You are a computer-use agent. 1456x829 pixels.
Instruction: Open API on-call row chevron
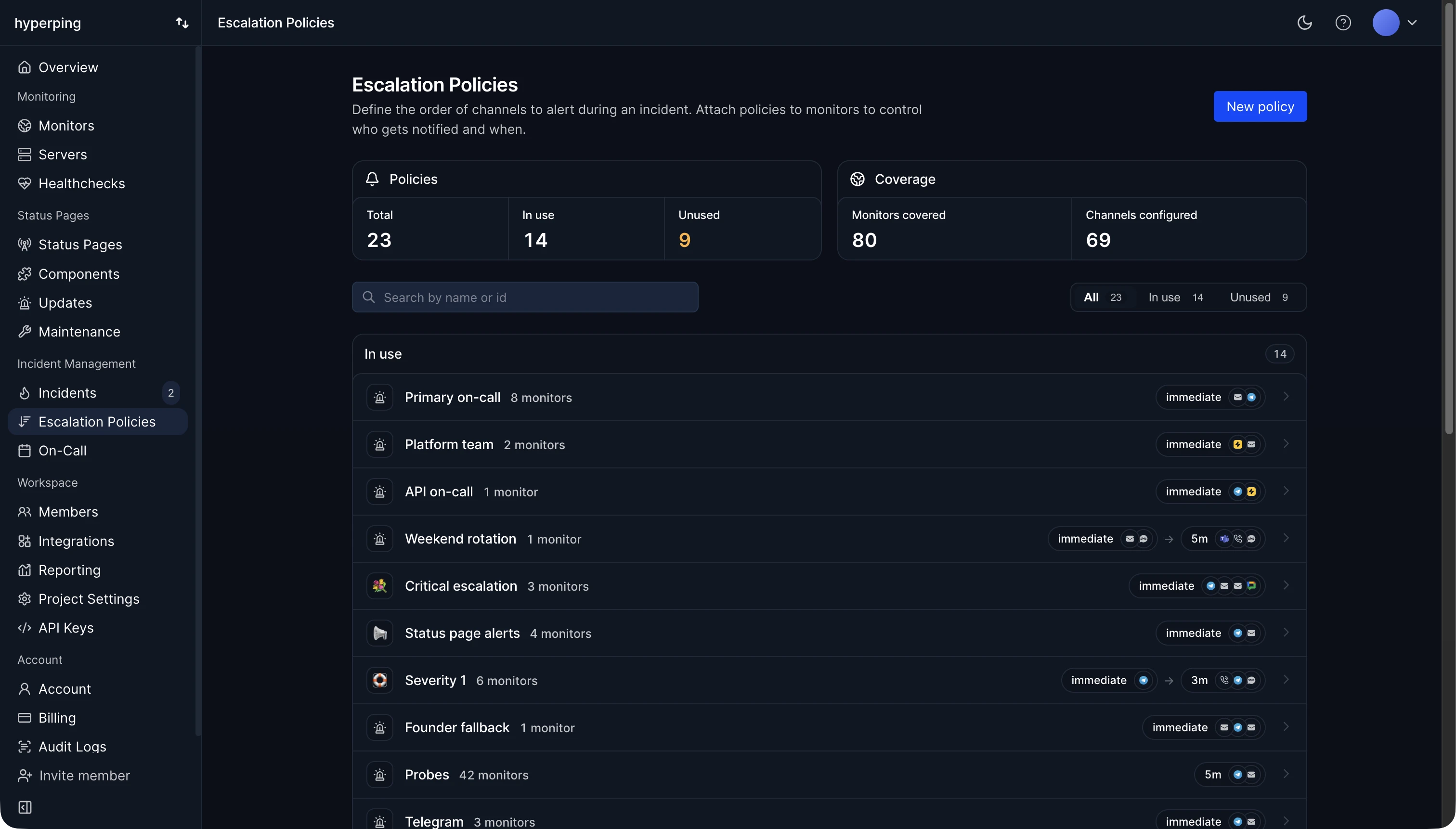(x=1286, y=492)
